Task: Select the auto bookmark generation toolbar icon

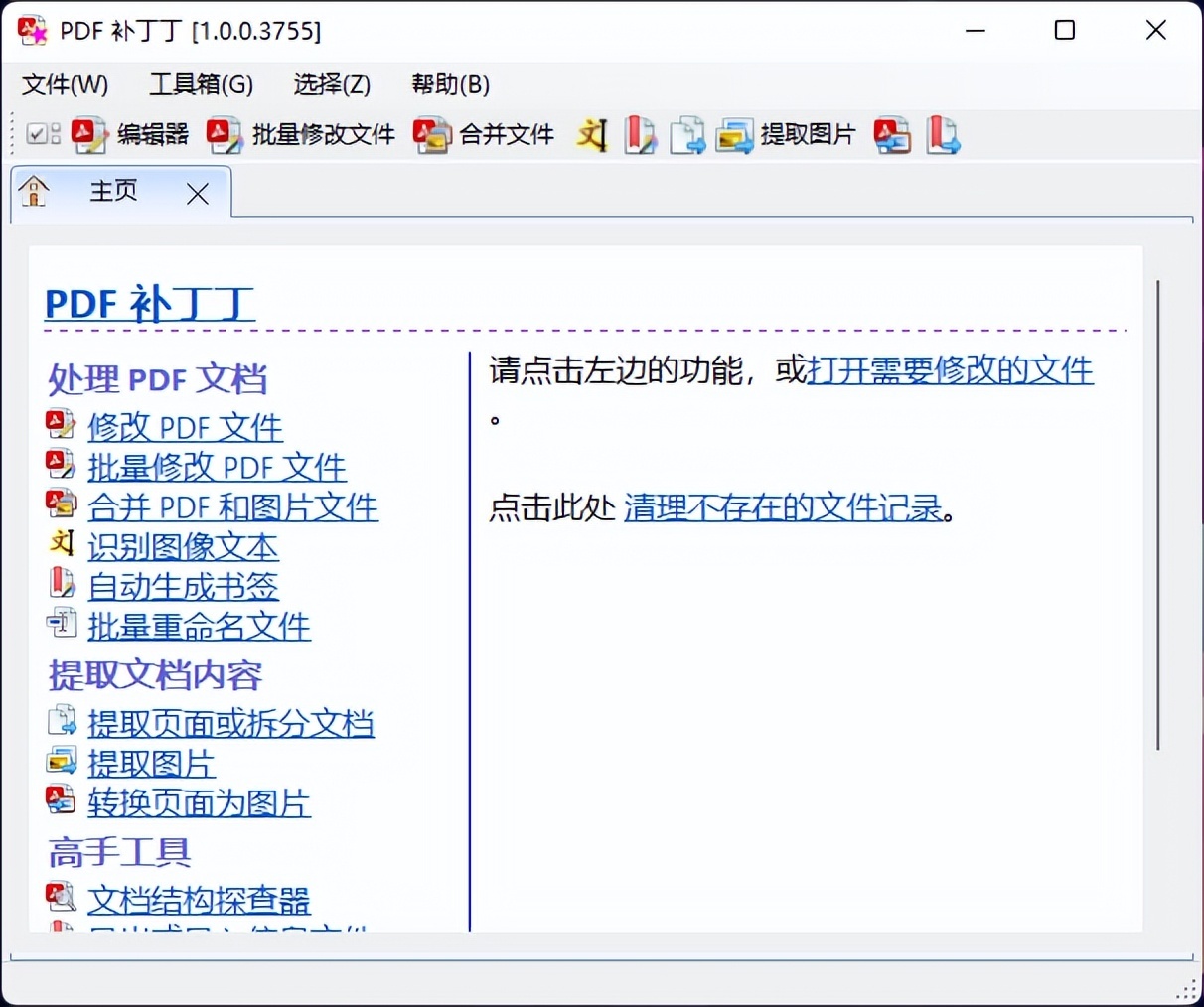Action: 641,135
